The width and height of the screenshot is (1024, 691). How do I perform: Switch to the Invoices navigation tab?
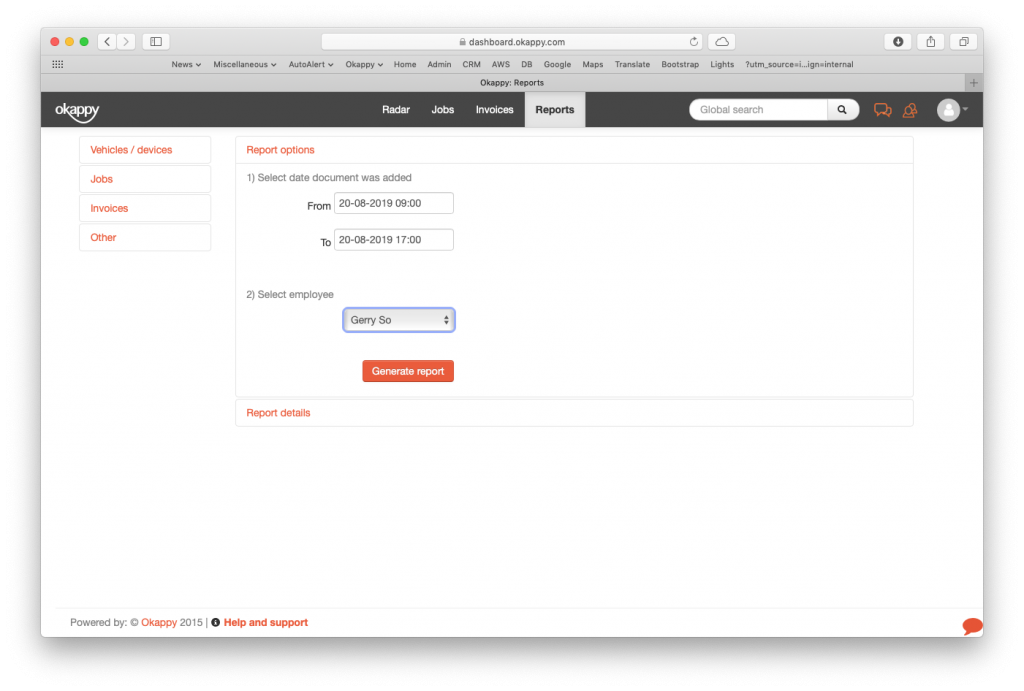pyautogui.click(x=494, y=110)
